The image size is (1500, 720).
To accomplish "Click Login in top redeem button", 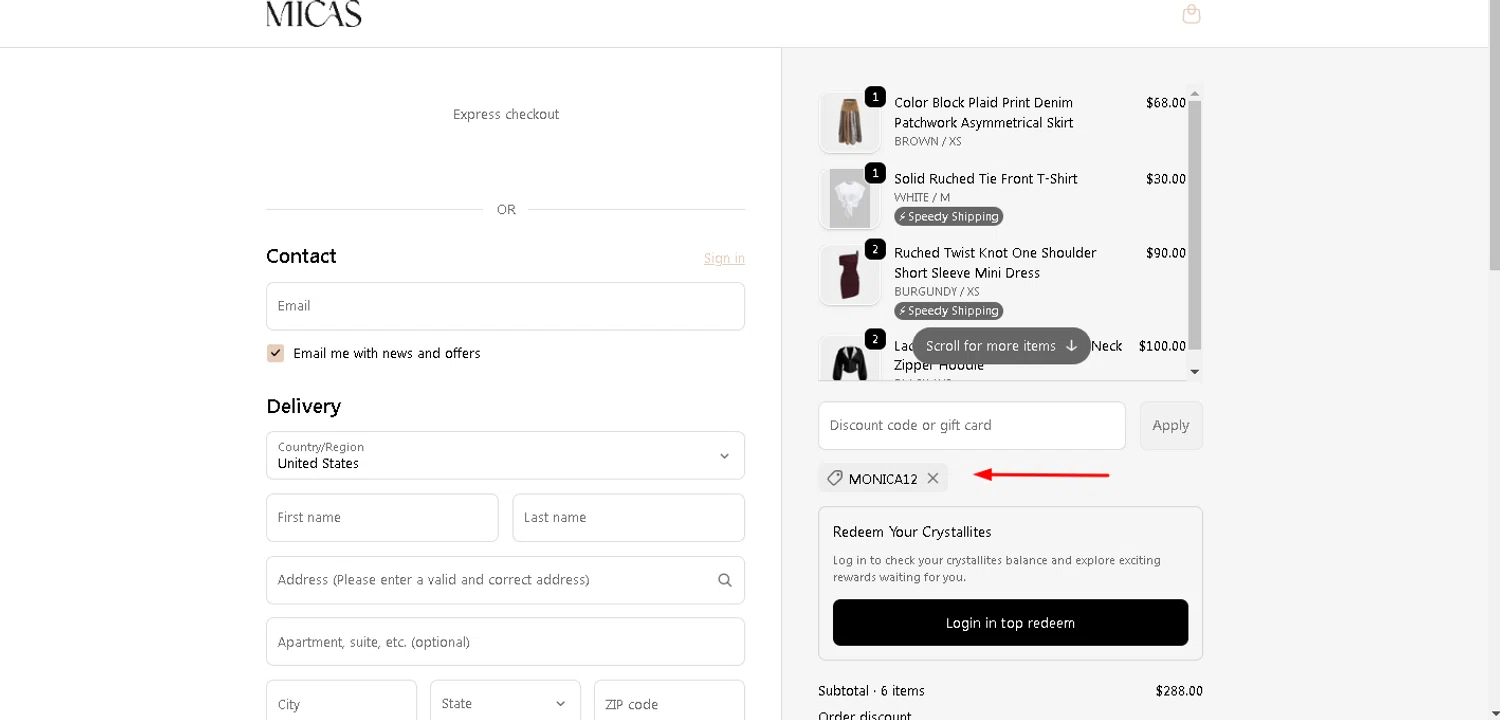I will coord(1010,623).
